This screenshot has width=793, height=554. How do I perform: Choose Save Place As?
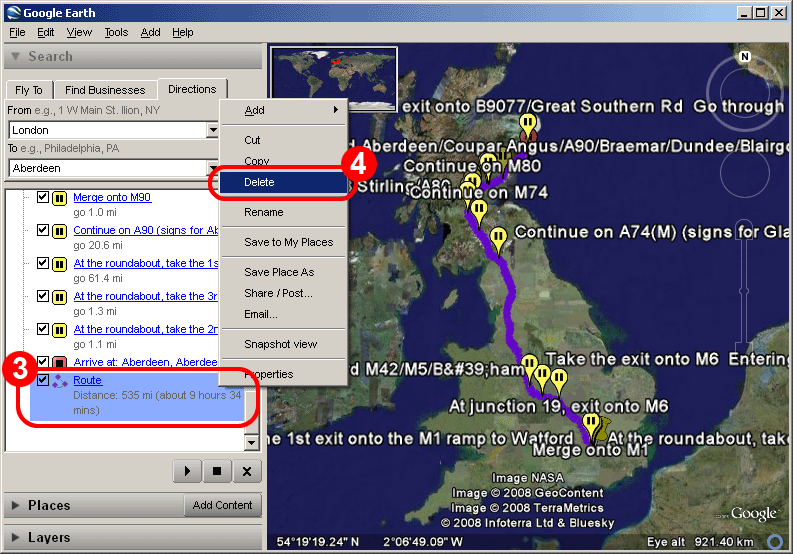284,272
